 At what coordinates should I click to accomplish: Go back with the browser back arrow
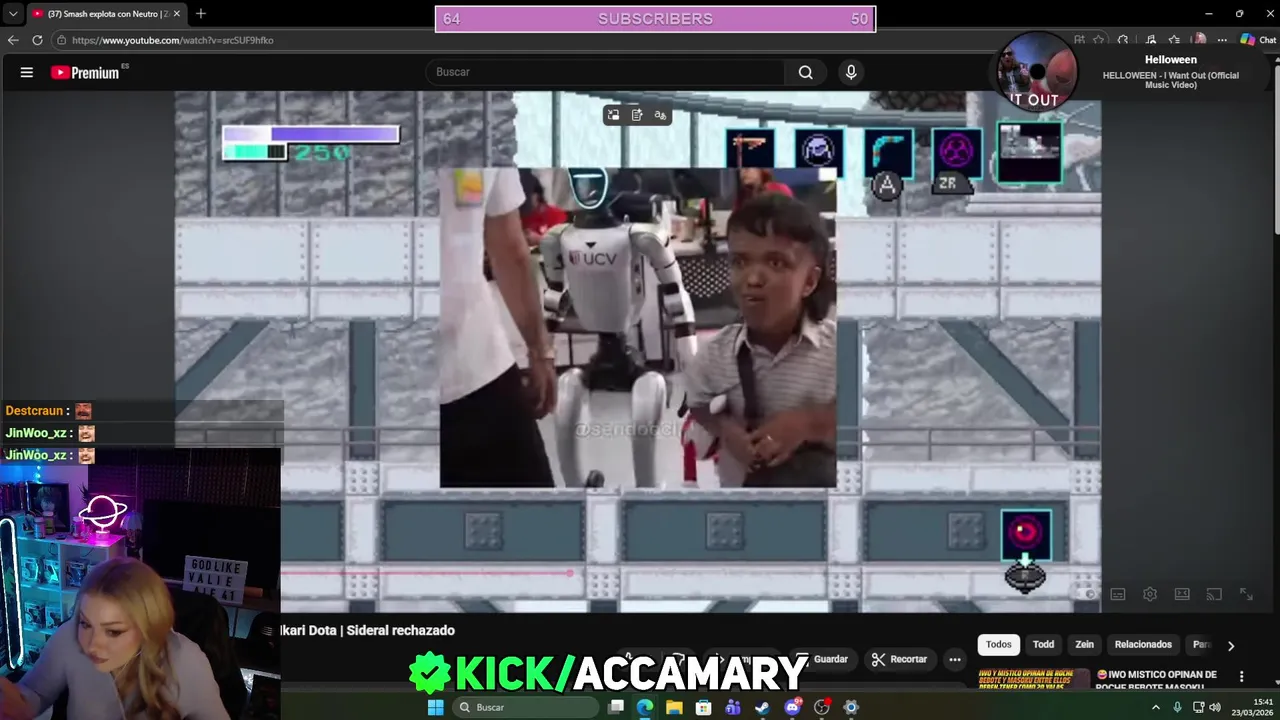13,40
